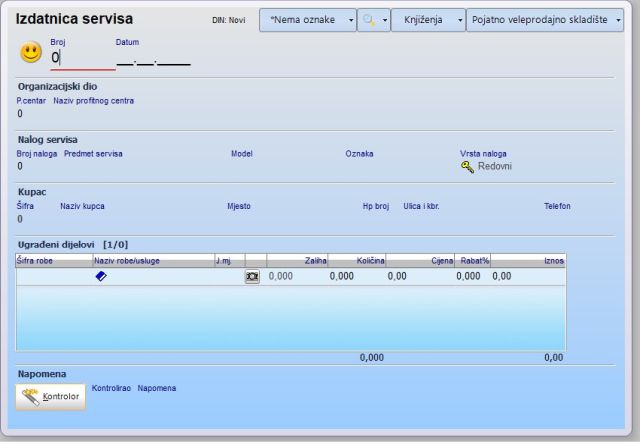
Task: Click the P.centar value field
Action: pos(20,114)
